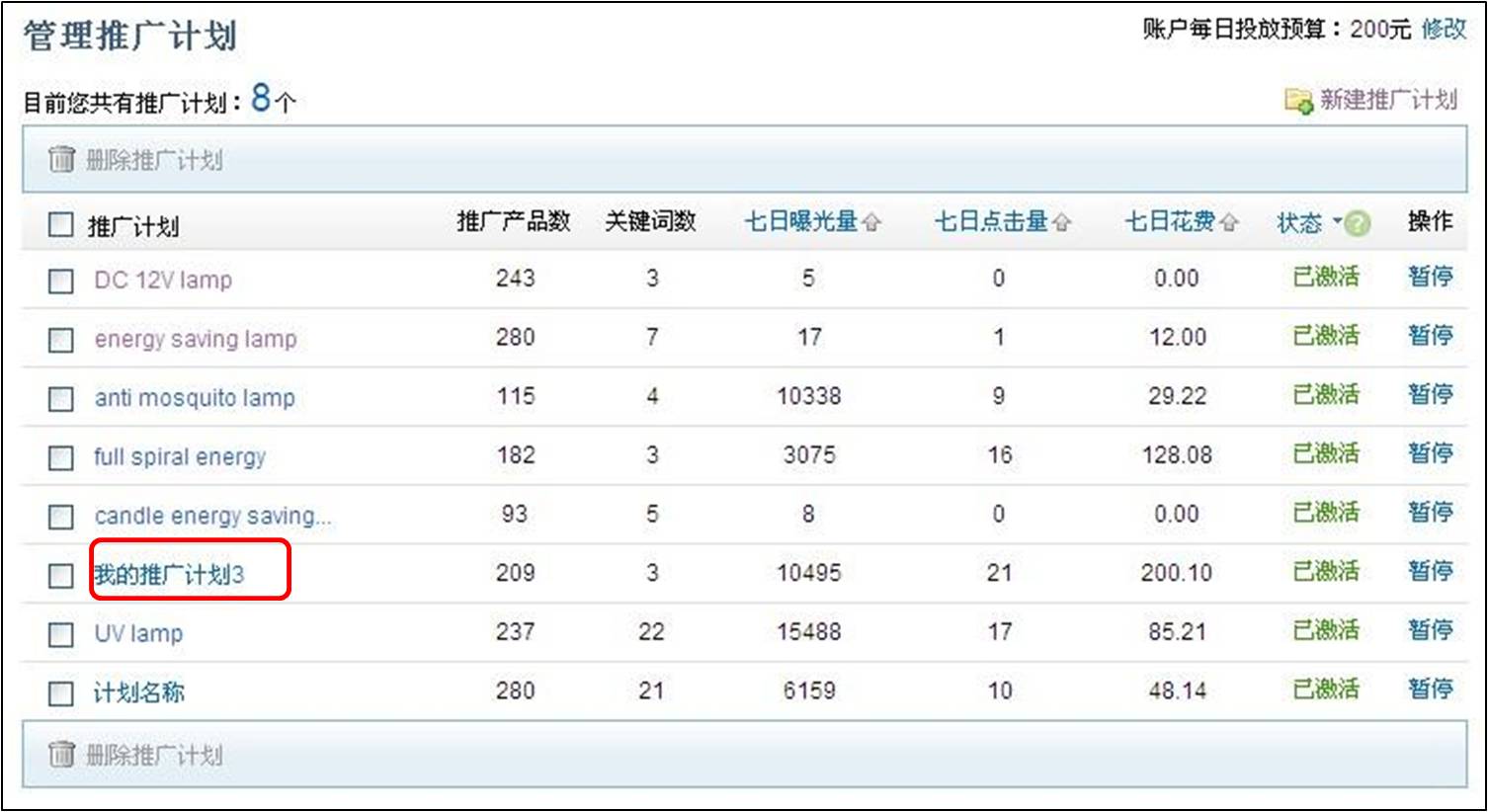Click the 关键词数 column header

pos(651,221)
